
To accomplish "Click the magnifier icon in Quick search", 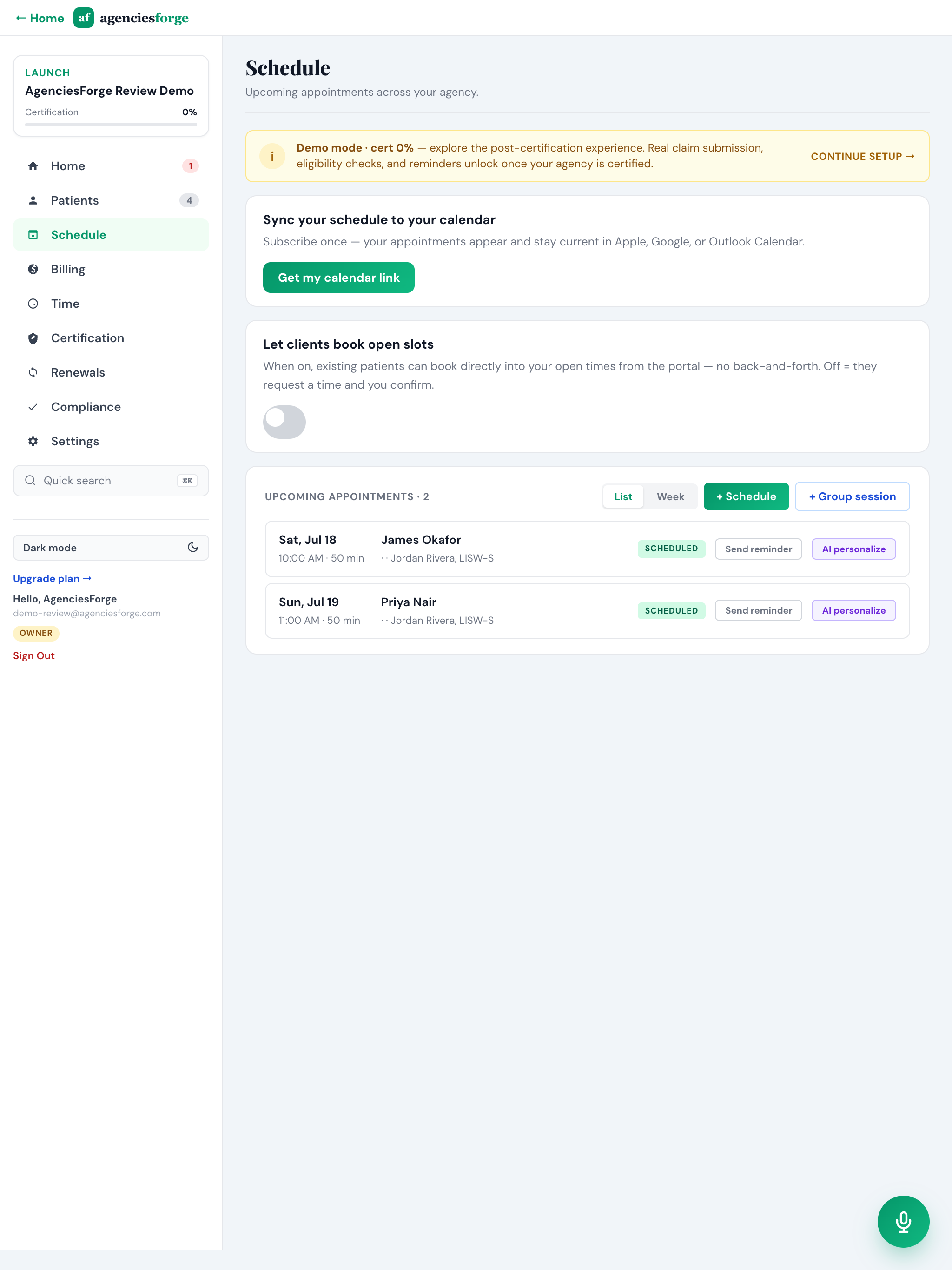I will (30, 481).
